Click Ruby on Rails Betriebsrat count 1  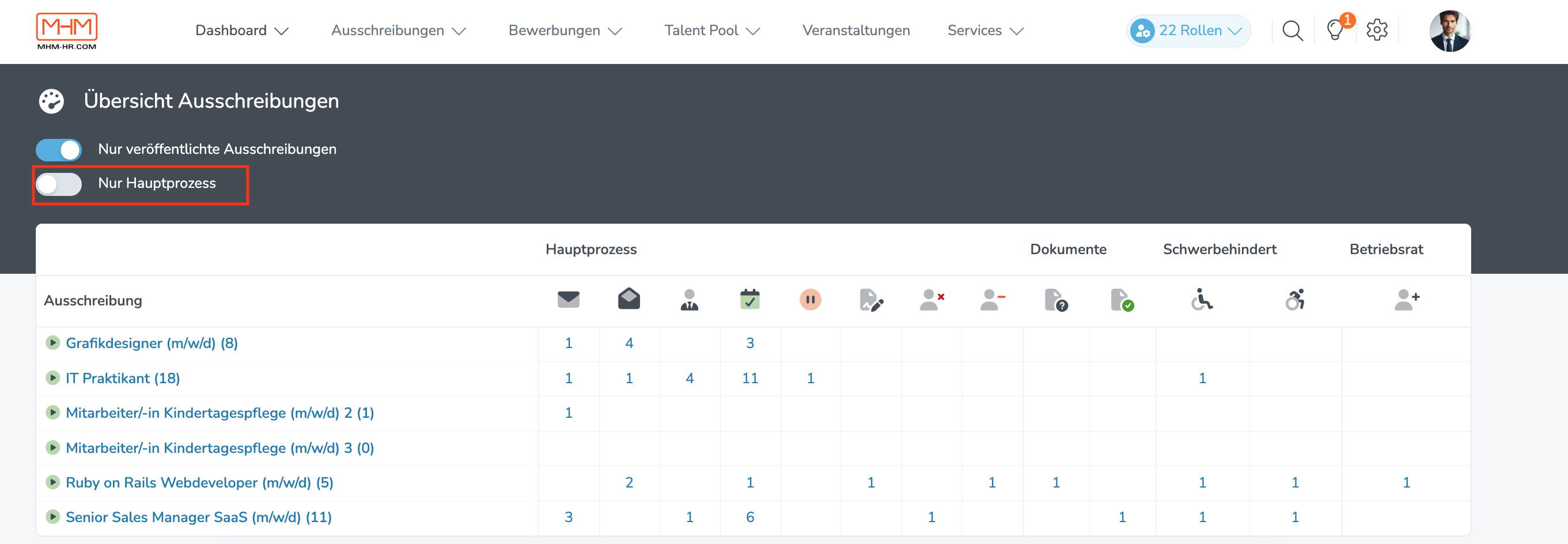point(1406,483)
